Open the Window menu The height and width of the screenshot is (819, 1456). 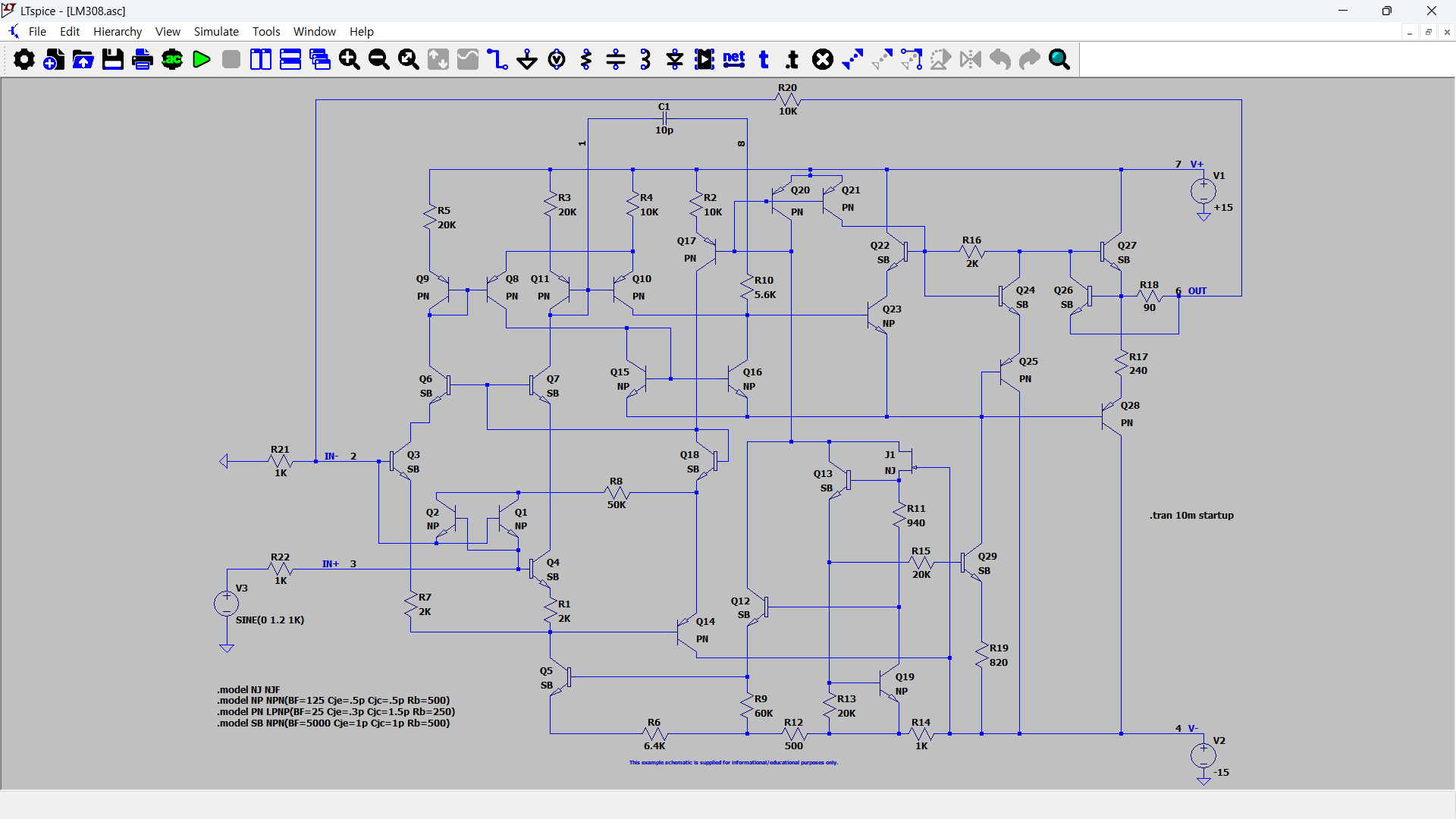[x=315, y=31]
